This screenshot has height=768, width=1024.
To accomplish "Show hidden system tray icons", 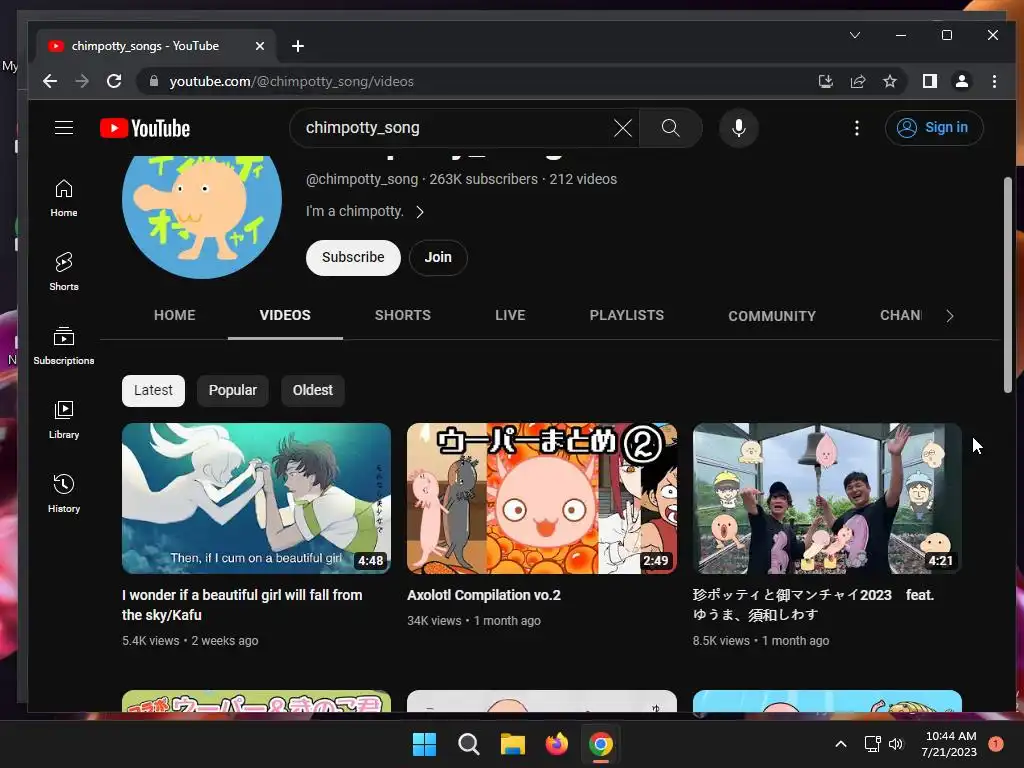I will click(841, 744).
